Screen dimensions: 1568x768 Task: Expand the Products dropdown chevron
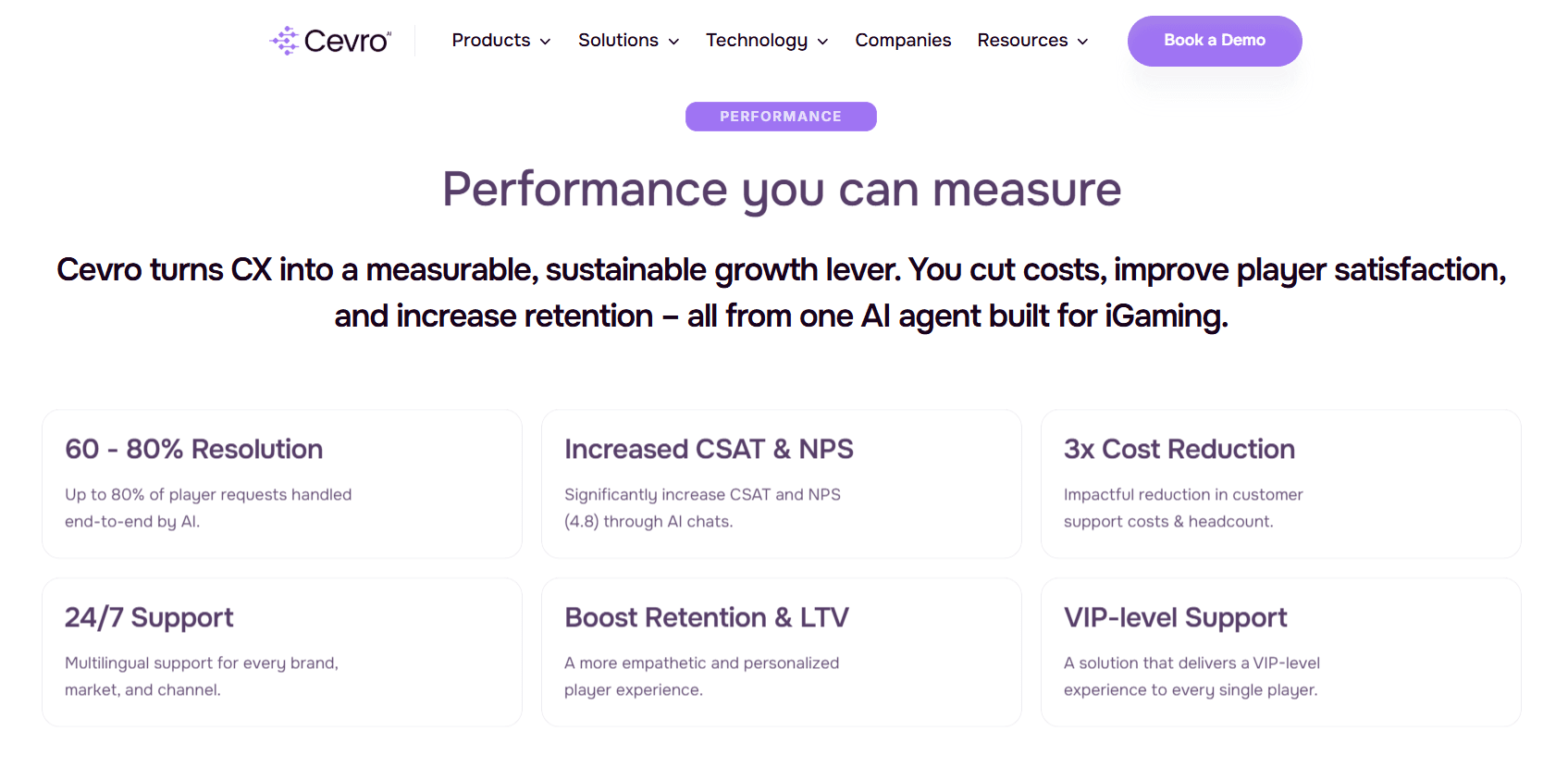[x=546, y=42]
